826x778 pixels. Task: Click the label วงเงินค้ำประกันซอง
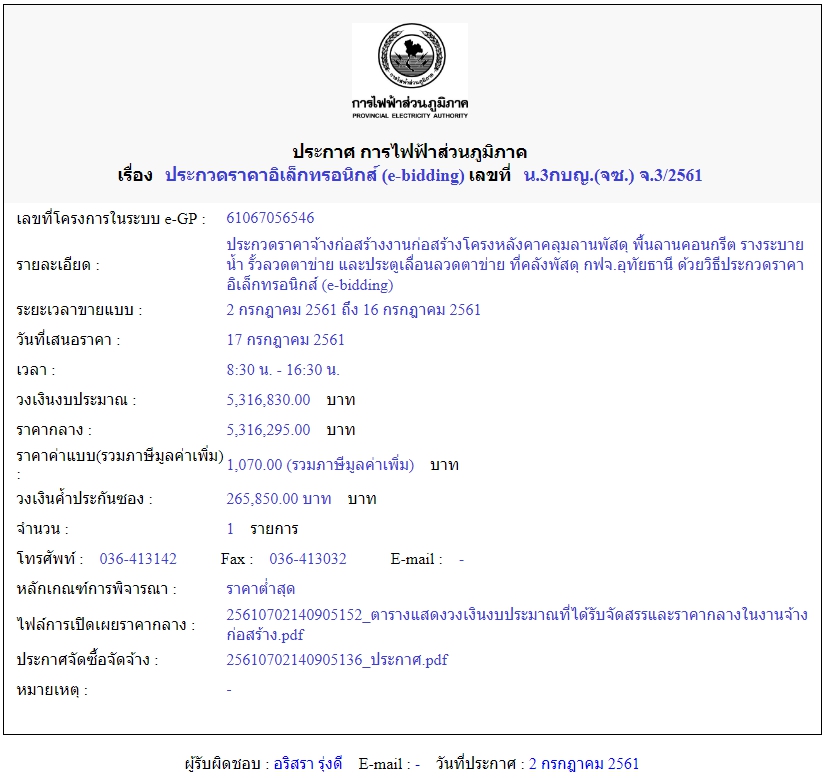[84, 498]
